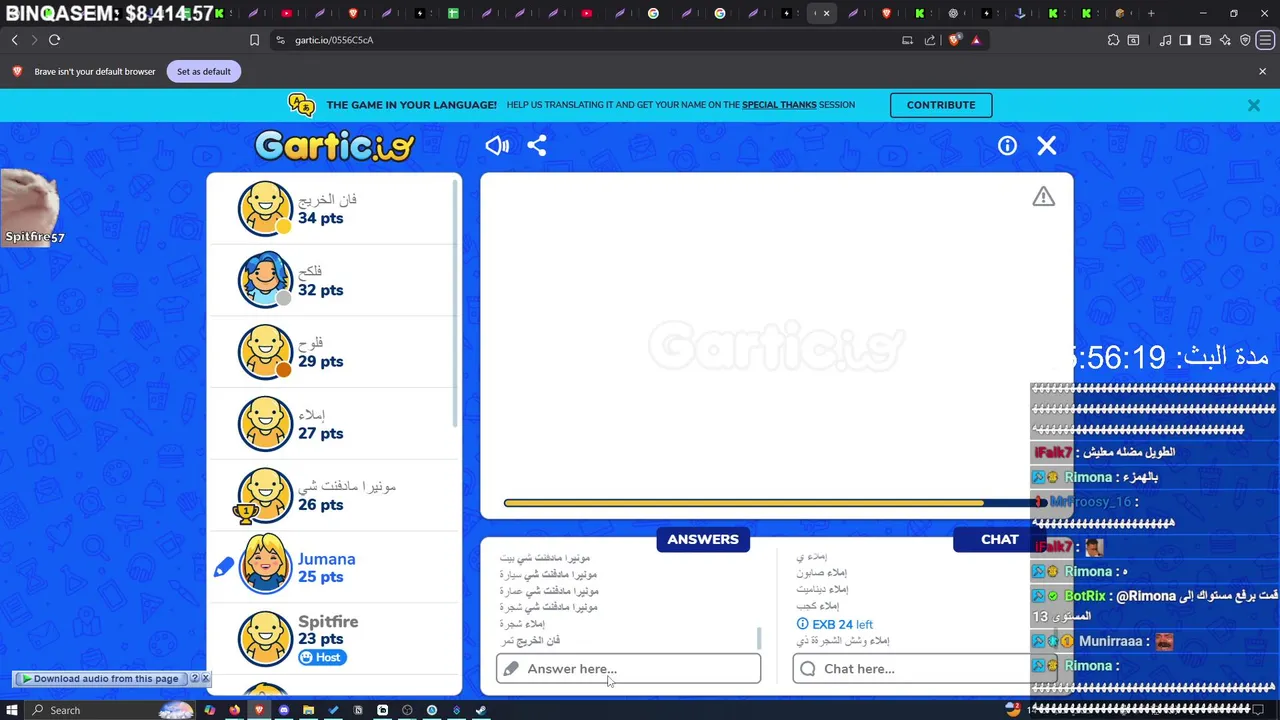The image size is (1280, 720).
Task: Select the top player with 34 pts
Action: coord(335,208)
